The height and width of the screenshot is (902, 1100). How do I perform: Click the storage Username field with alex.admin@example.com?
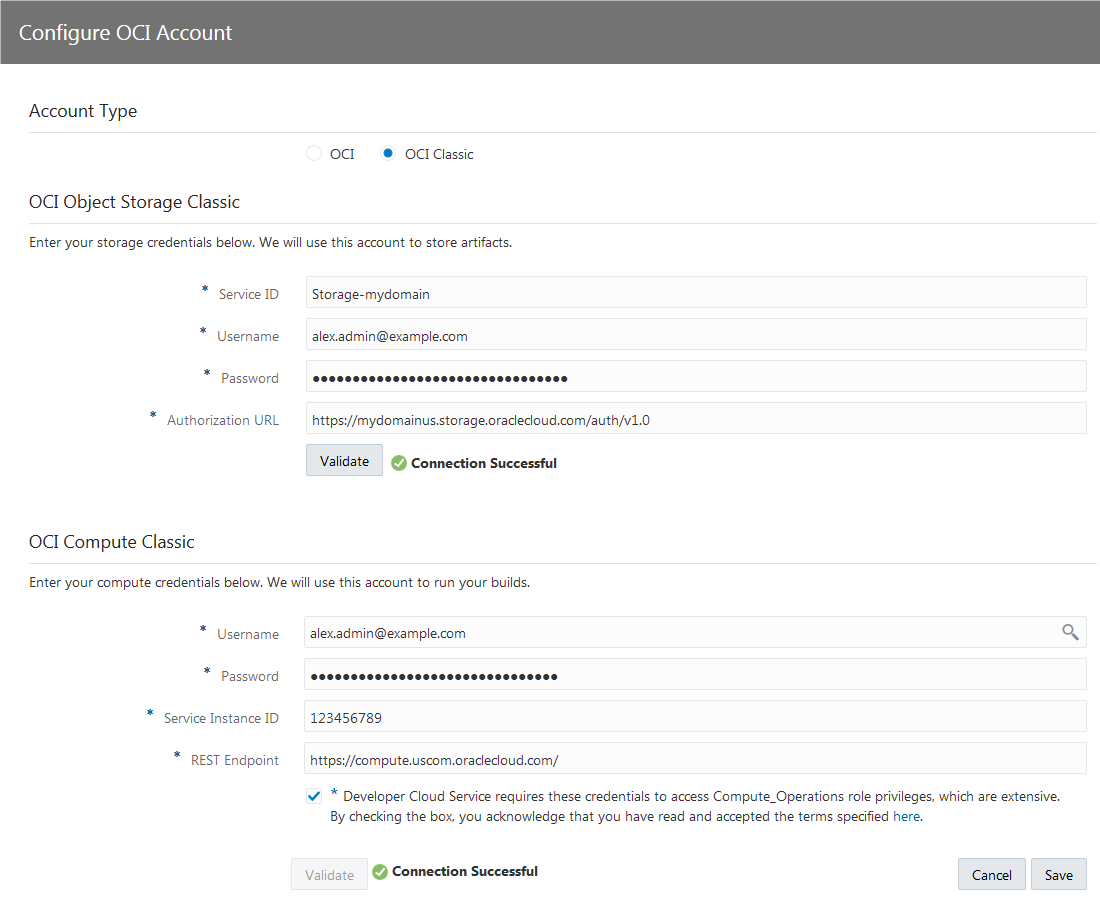click(x=695, y=336)
